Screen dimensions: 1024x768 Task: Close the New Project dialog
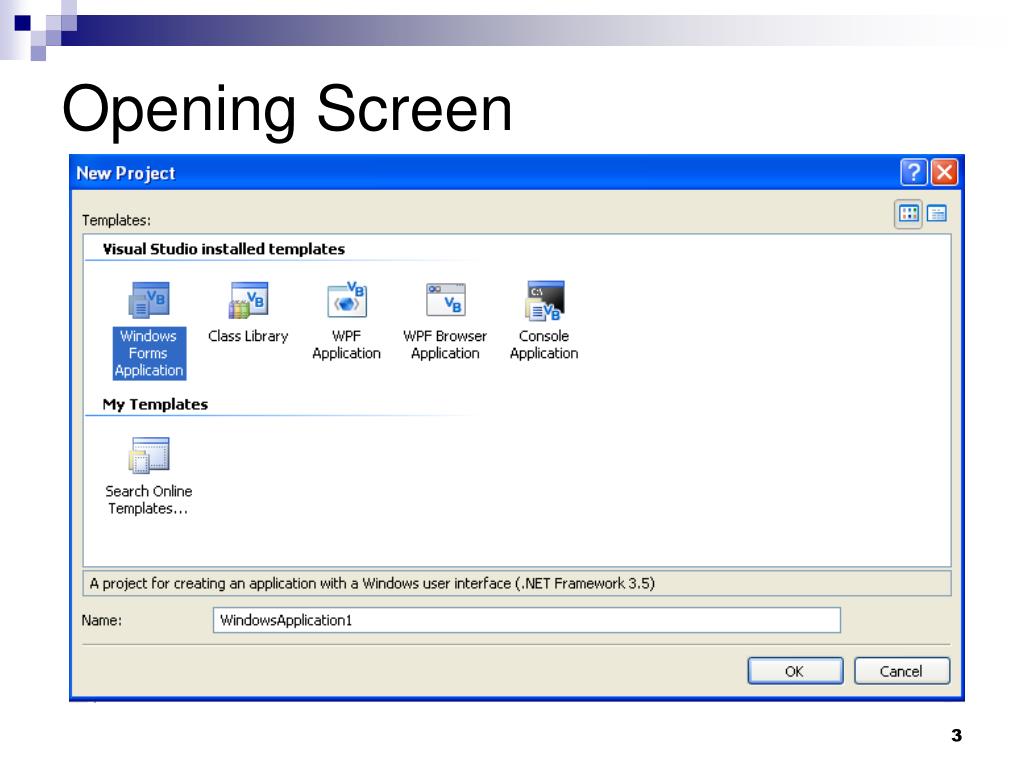[944, 172]
